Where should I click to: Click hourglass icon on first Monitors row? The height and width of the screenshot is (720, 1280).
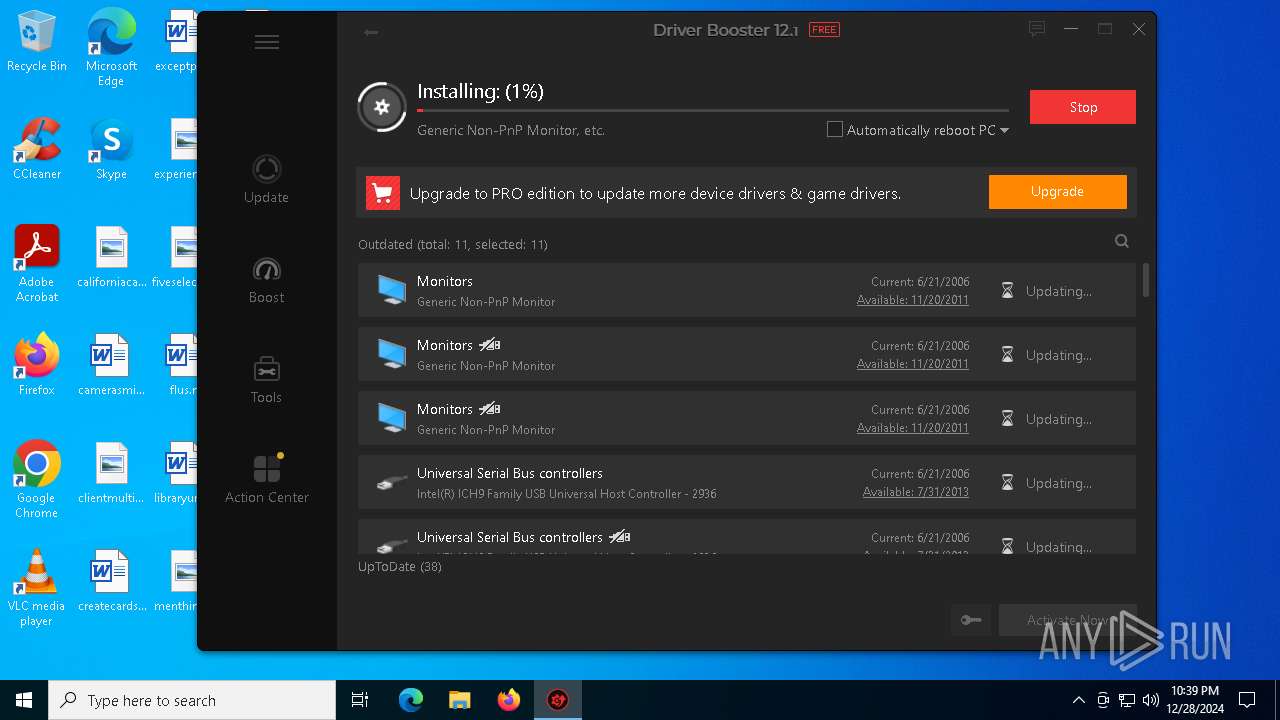tap(1008, 291)
